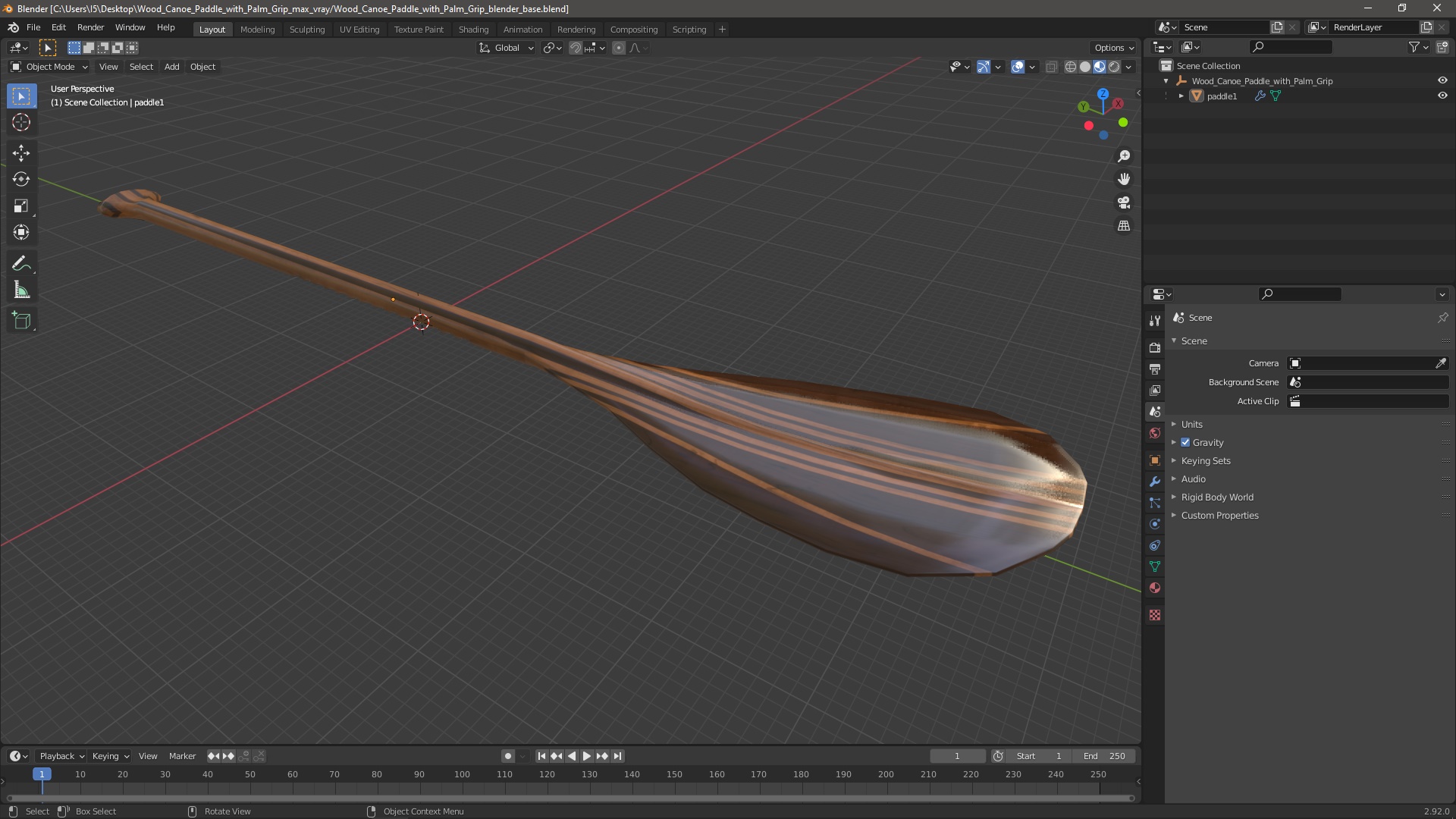Screen dimensions: 1456x819
Task: Open the Global transform orientation dropdown
Action: [x=507, y=48]
